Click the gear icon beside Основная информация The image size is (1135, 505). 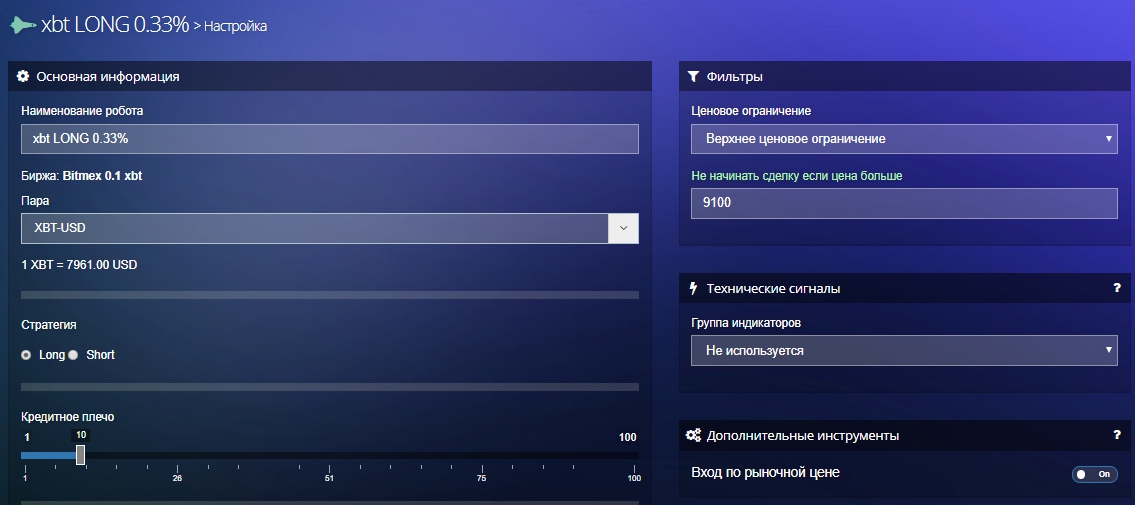pos(22,76)
